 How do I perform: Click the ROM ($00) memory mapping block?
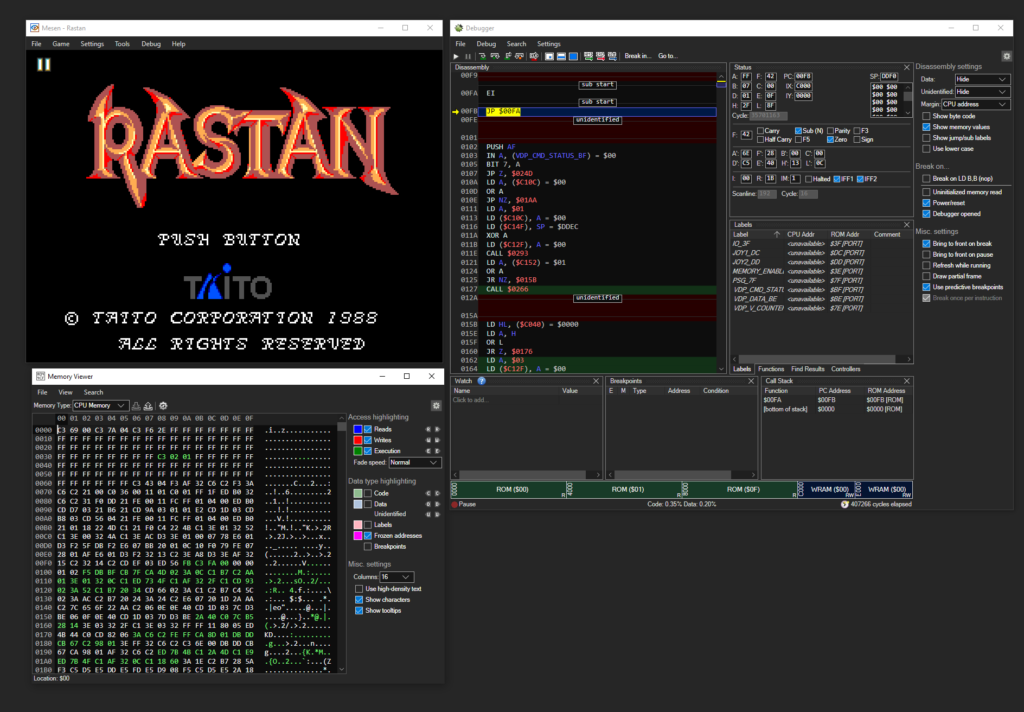click(511, 489)
